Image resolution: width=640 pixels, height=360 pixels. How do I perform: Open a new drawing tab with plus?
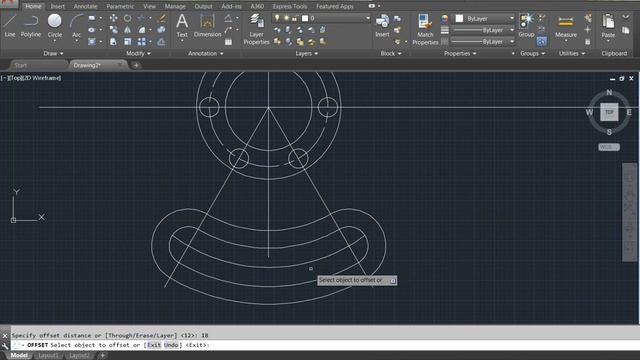point(136,65)
